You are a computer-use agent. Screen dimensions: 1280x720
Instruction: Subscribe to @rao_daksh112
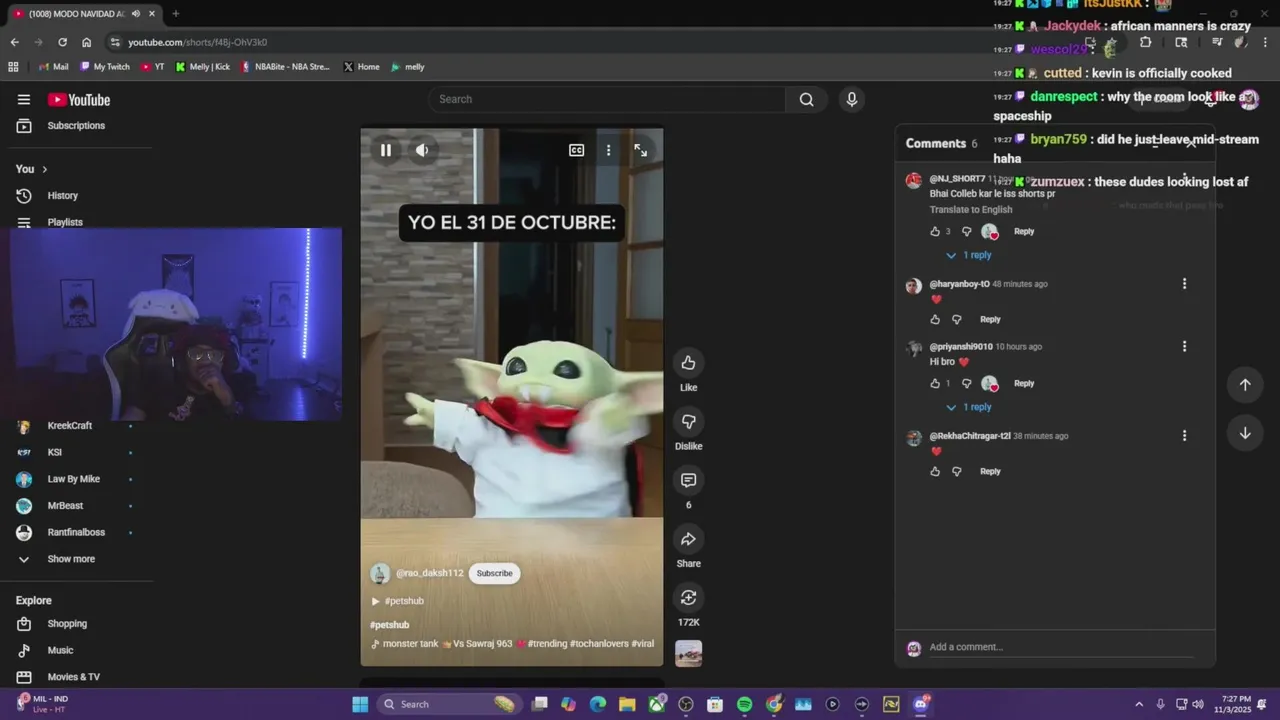click(x=494, y=573)
